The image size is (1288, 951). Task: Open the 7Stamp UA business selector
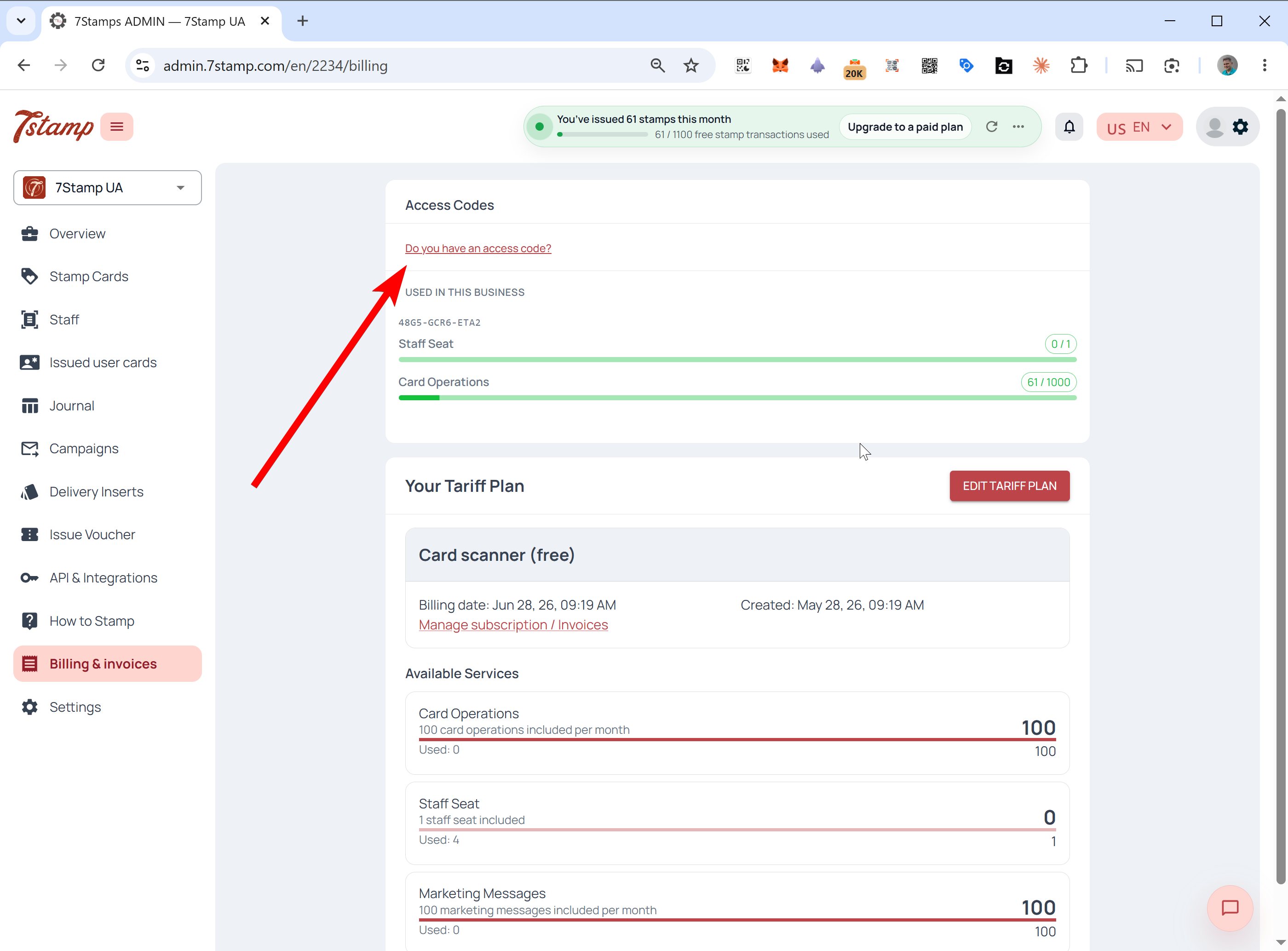click(108, 188)
